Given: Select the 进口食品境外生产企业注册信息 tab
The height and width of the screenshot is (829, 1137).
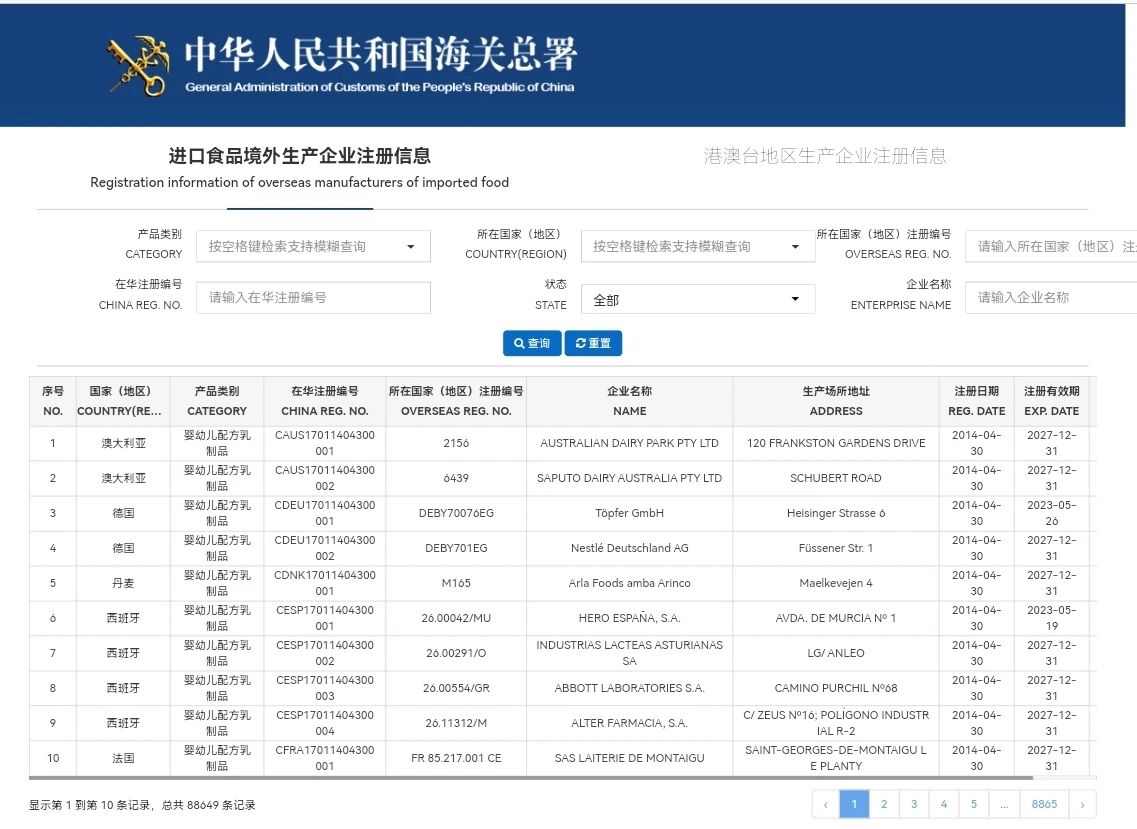Looking at the screenshot, I should [299, 156].
